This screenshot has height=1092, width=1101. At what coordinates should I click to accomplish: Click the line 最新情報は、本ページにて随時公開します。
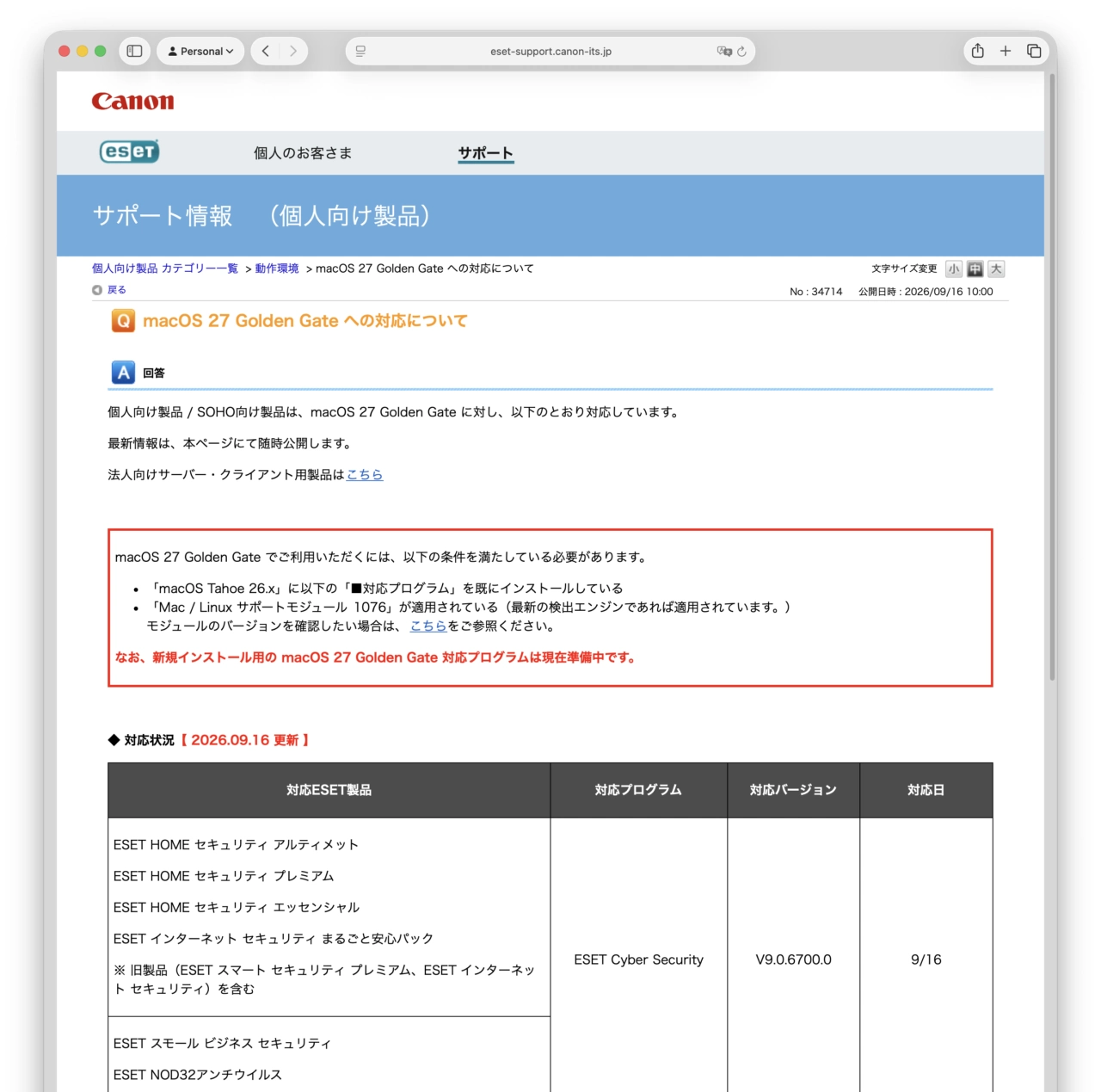coord(229,444)
